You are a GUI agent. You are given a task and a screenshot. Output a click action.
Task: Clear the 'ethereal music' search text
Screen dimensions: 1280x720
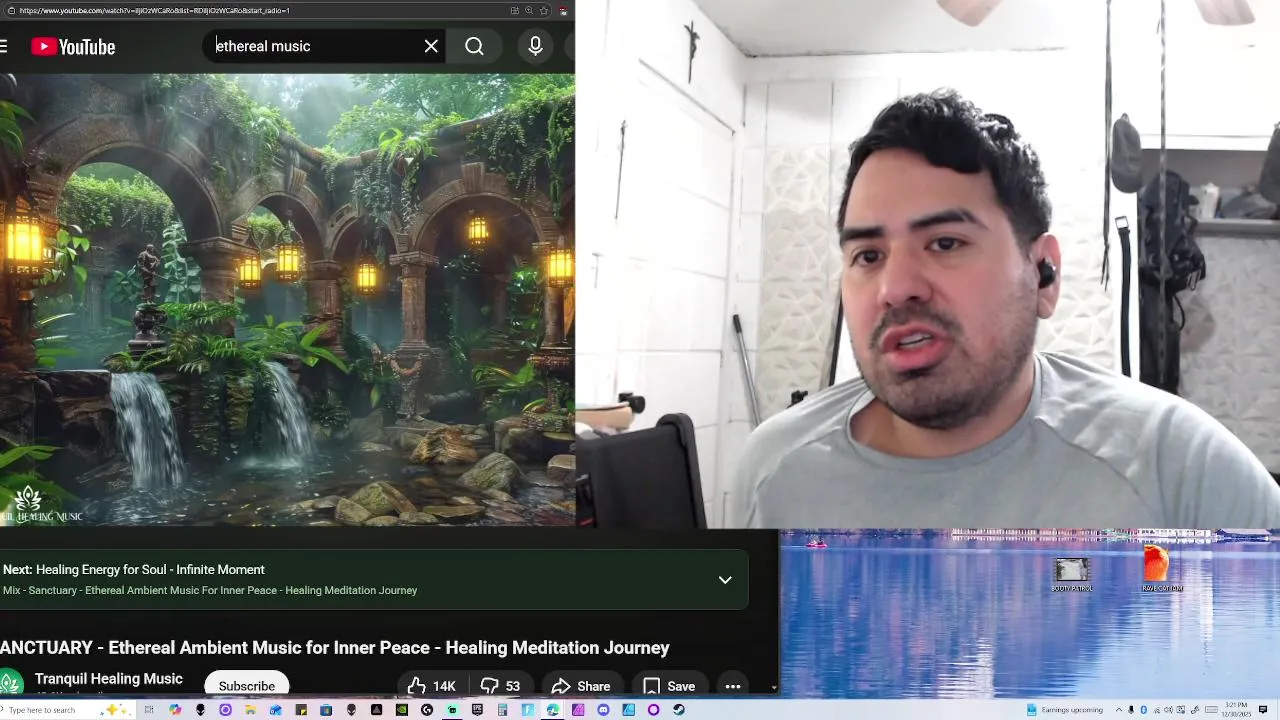click(431, 46)
